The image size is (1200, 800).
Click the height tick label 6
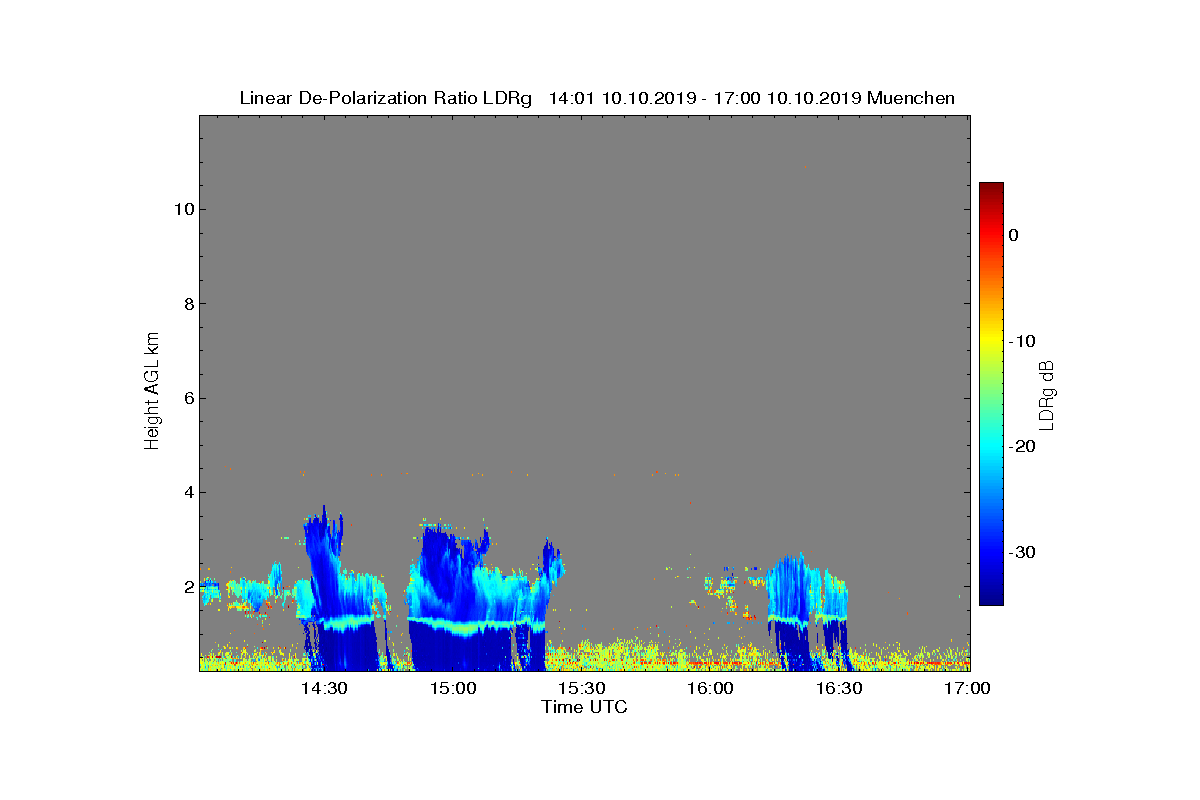187,398
